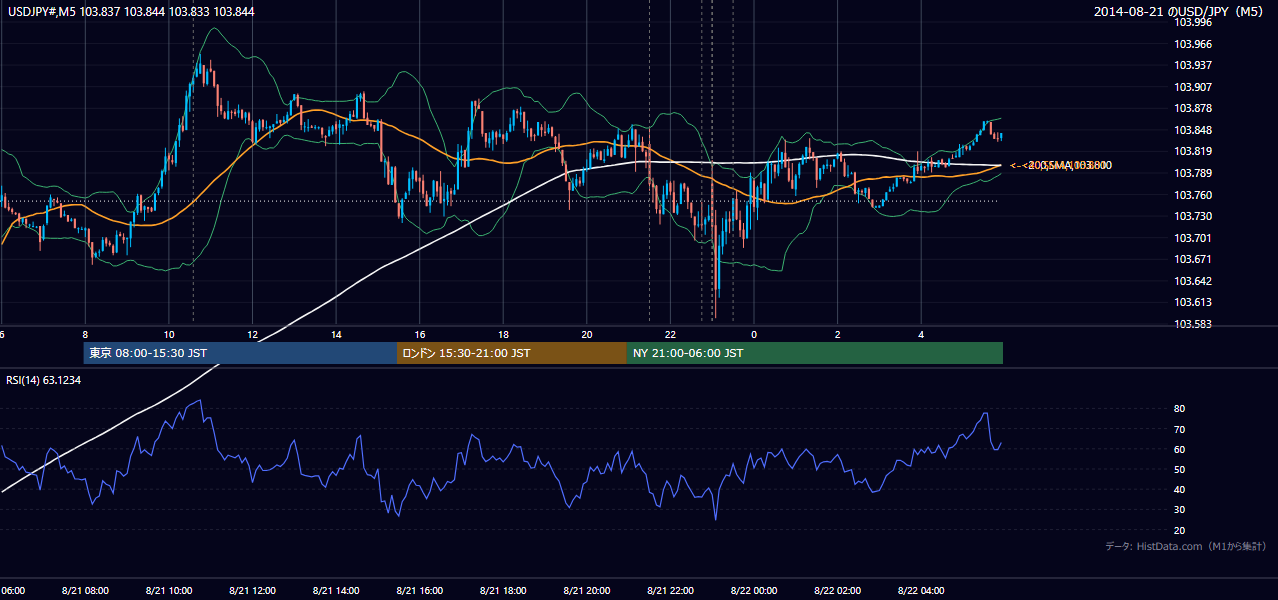Click the 103.907 price axis label
Viewport: 1278px width, 600px height.
click(1194, 87)
